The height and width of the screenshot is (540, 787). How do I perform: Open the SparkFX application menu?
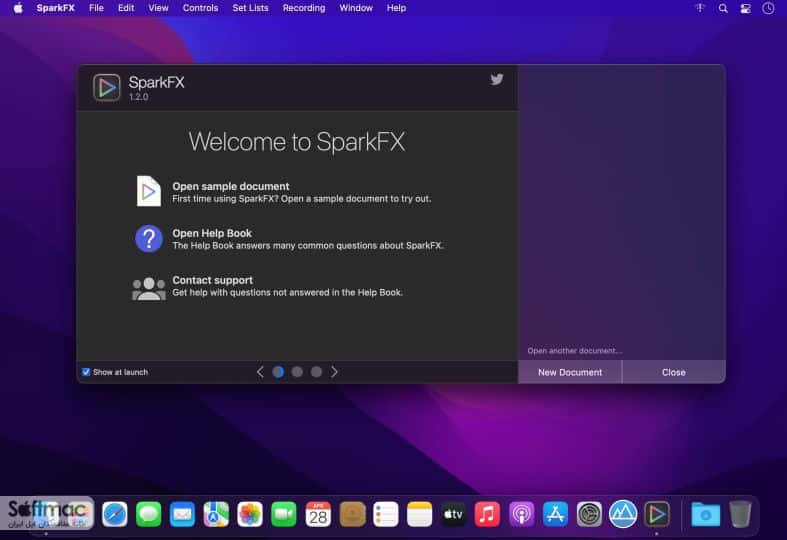click(55, 8)
